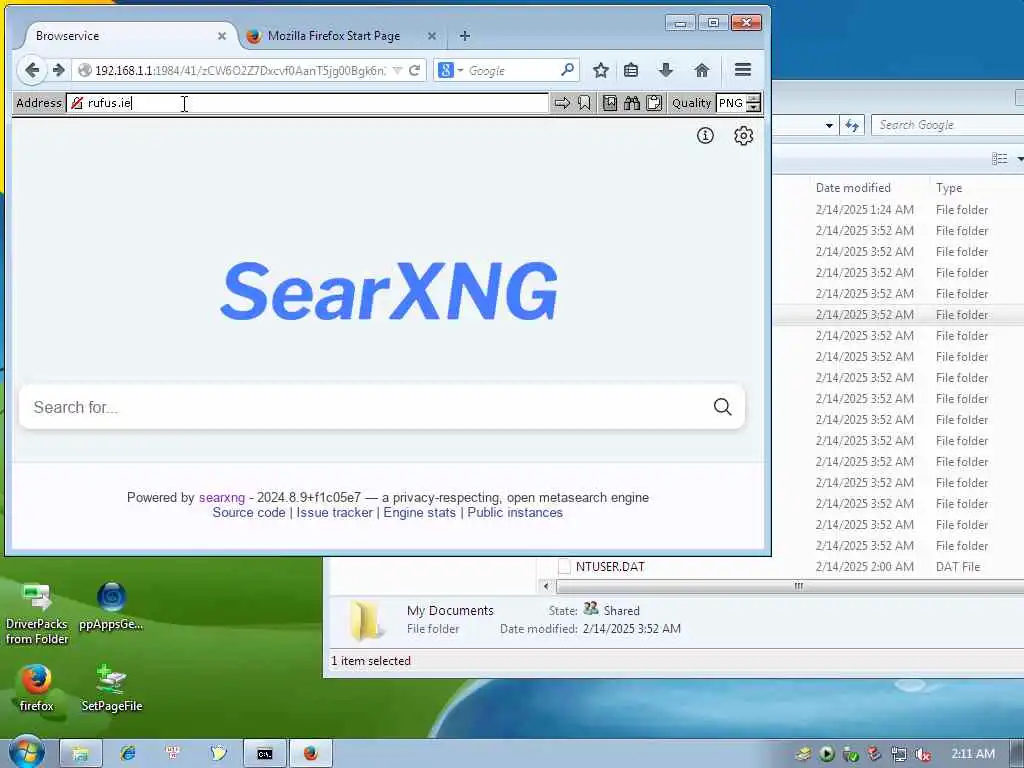The height and width of the screenshot is (768, 1024).
Task: Close the Mozilla Firefox Start Page tab
Action: point(432,36)
